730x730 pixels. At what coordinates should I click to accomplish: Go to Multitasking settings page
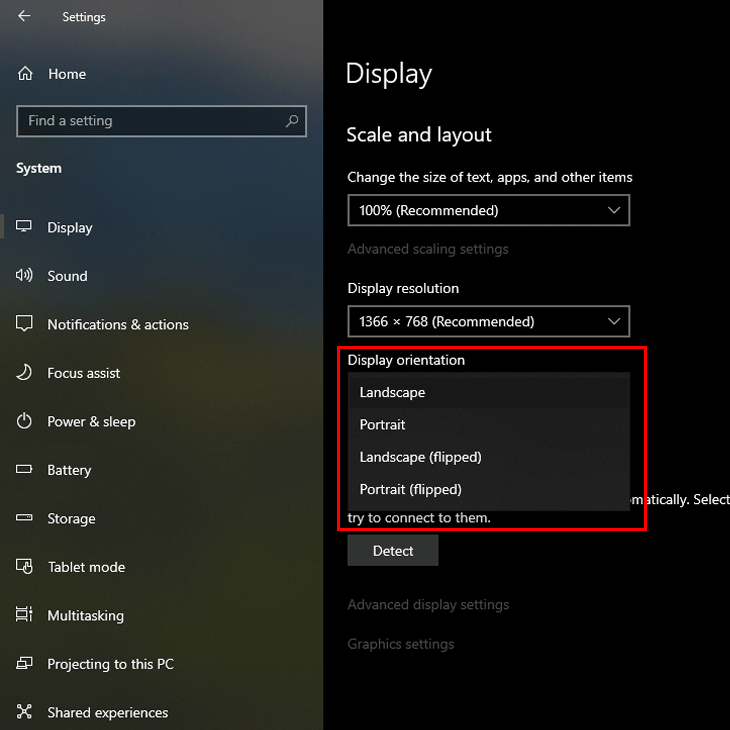point(85,616)
